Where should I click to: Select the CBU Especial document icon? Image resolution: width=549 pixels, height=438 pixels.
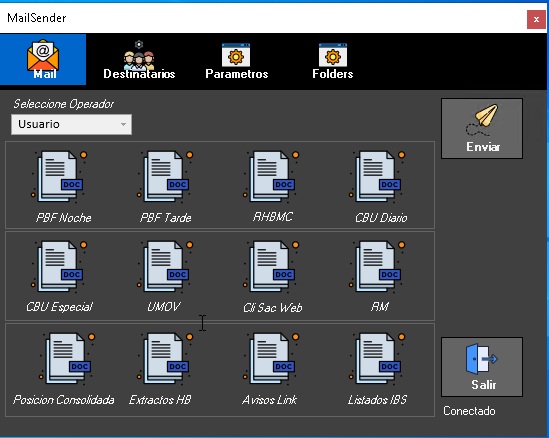60,266
